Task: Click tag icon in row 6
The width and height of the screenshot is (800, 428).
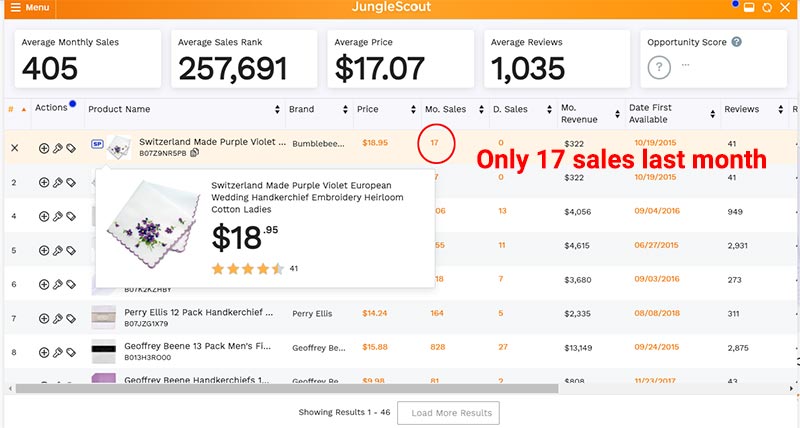Action: [71, 284]
